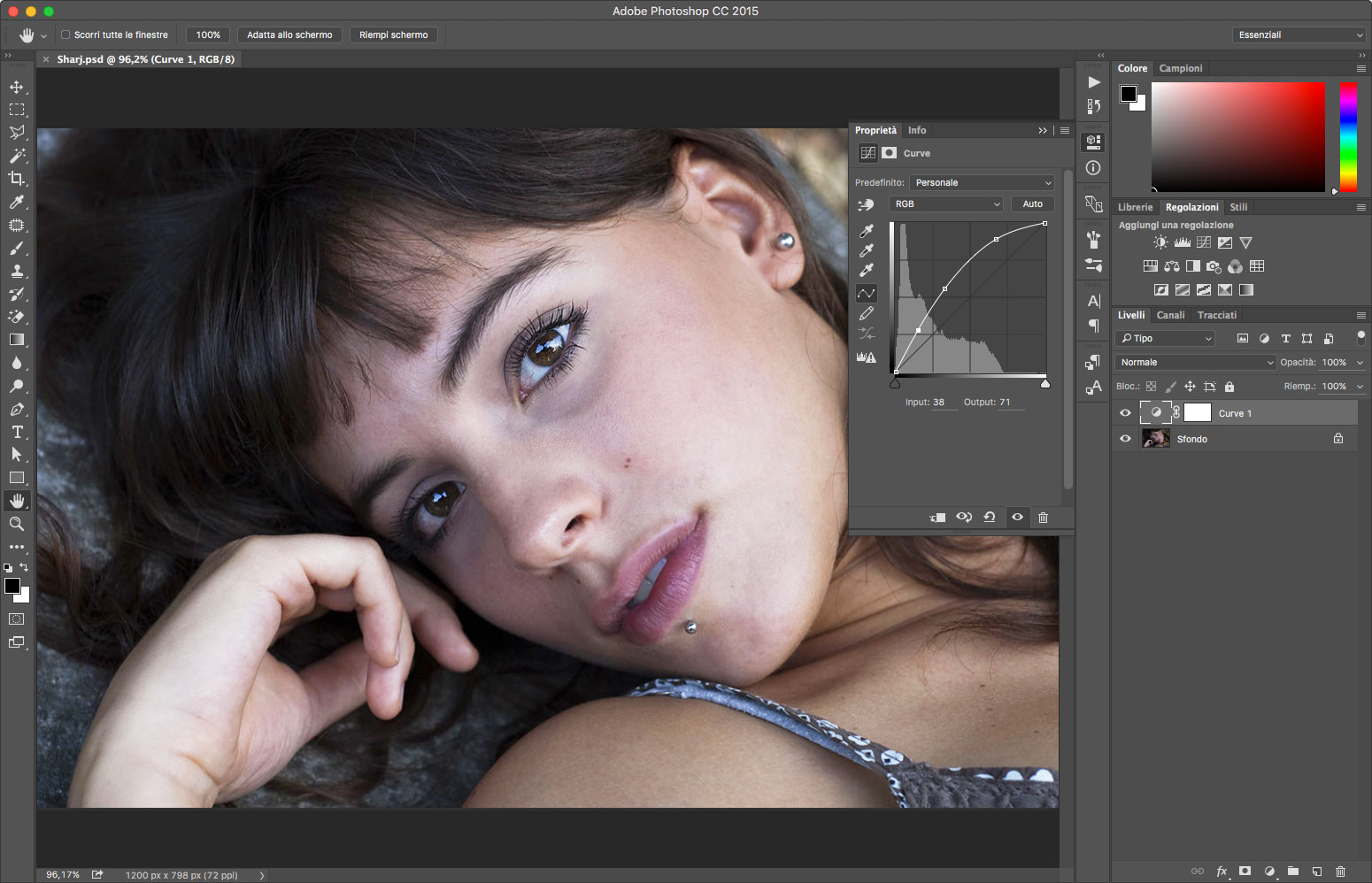Select the Horizontal Type tool

pos(17,432)
